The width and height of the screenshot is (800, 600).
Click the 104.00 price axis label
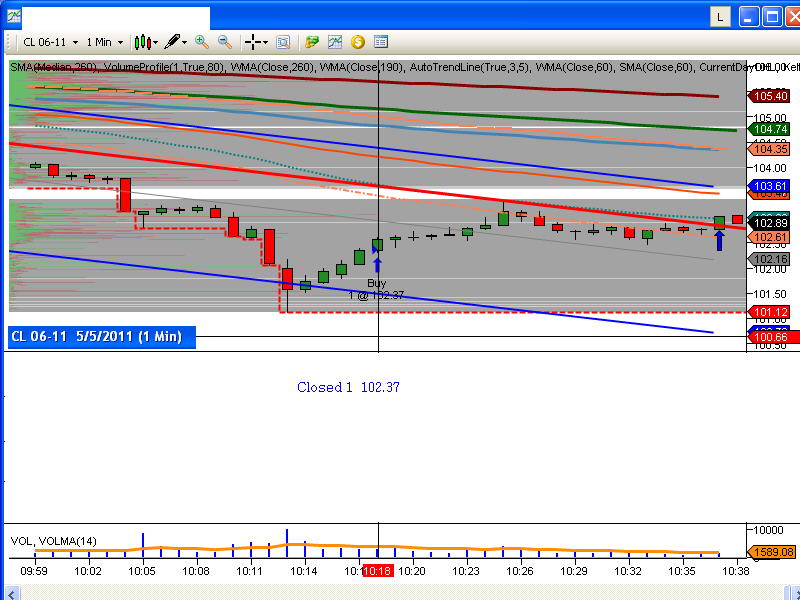pyautogui.click(x=770, y=168)
